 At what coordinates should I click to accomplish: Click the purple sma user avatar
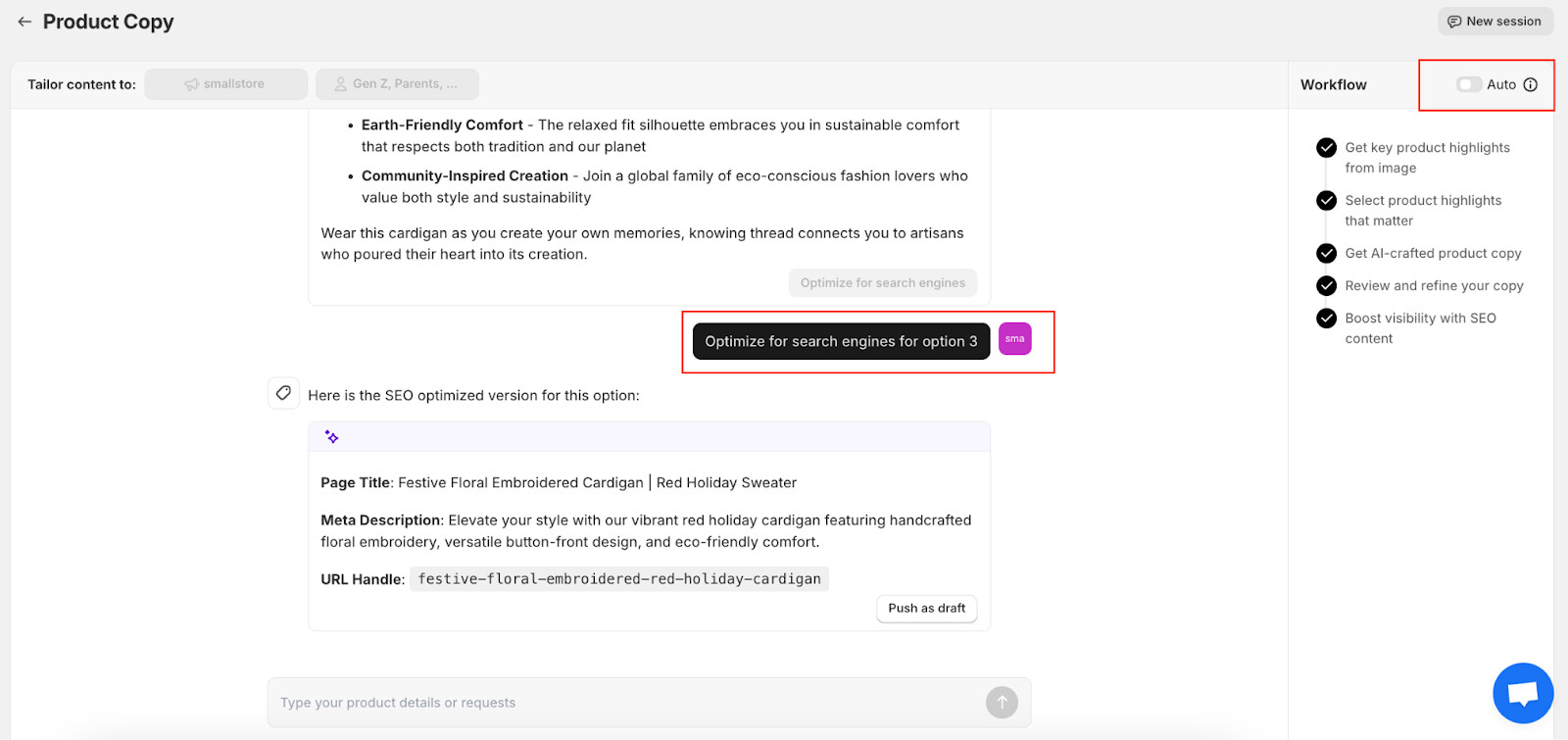click(x=1015, y=339)
